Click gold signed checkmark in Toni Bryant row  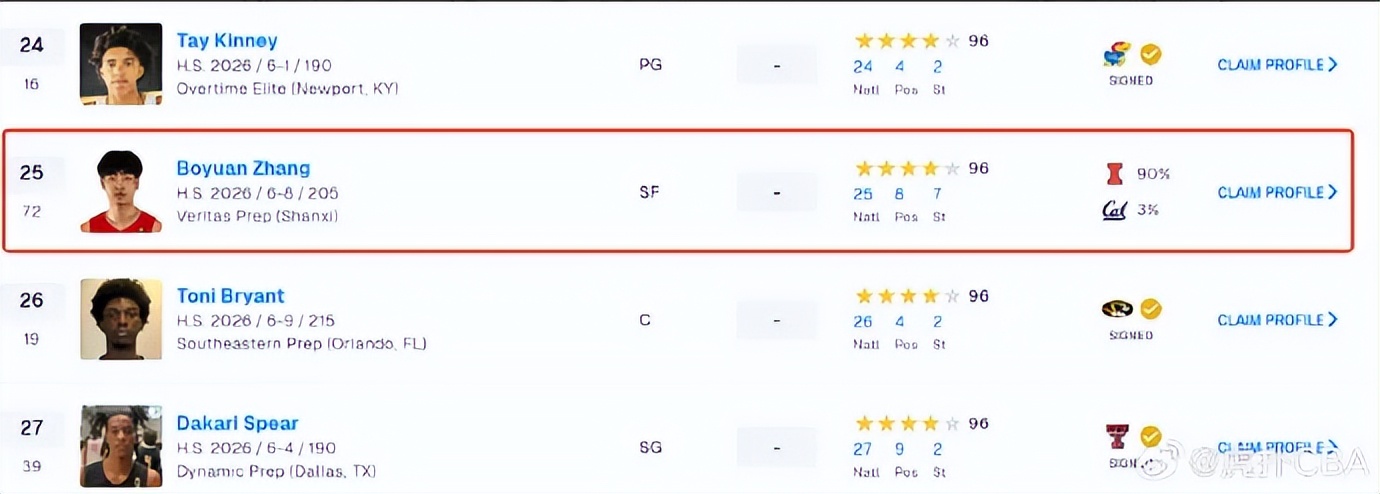tap(1151, 309)
